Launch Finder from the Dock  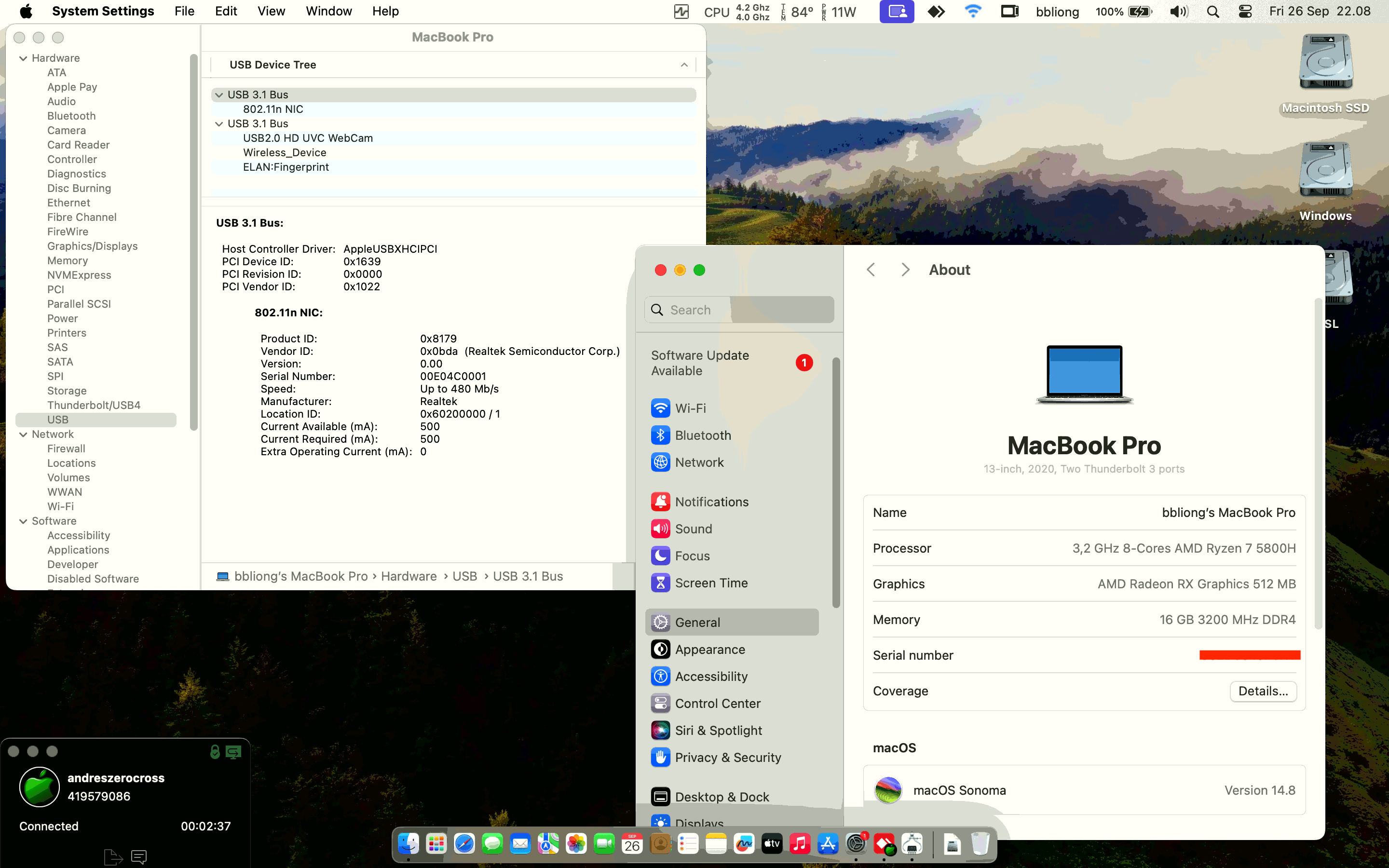pyautogui.click(x=408, y=844)
